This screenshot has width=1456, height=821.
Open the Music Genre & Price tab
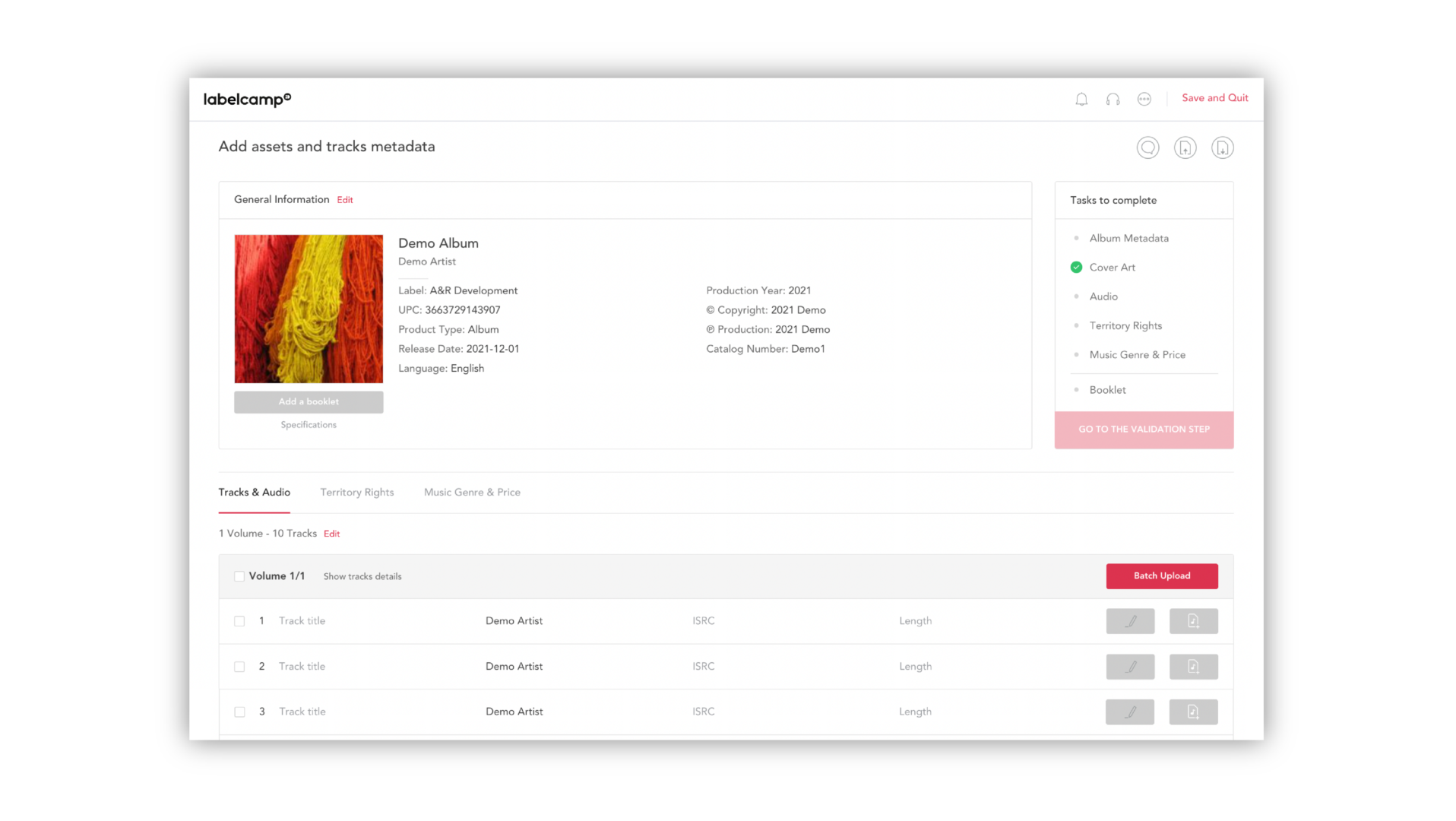[472, 493]
